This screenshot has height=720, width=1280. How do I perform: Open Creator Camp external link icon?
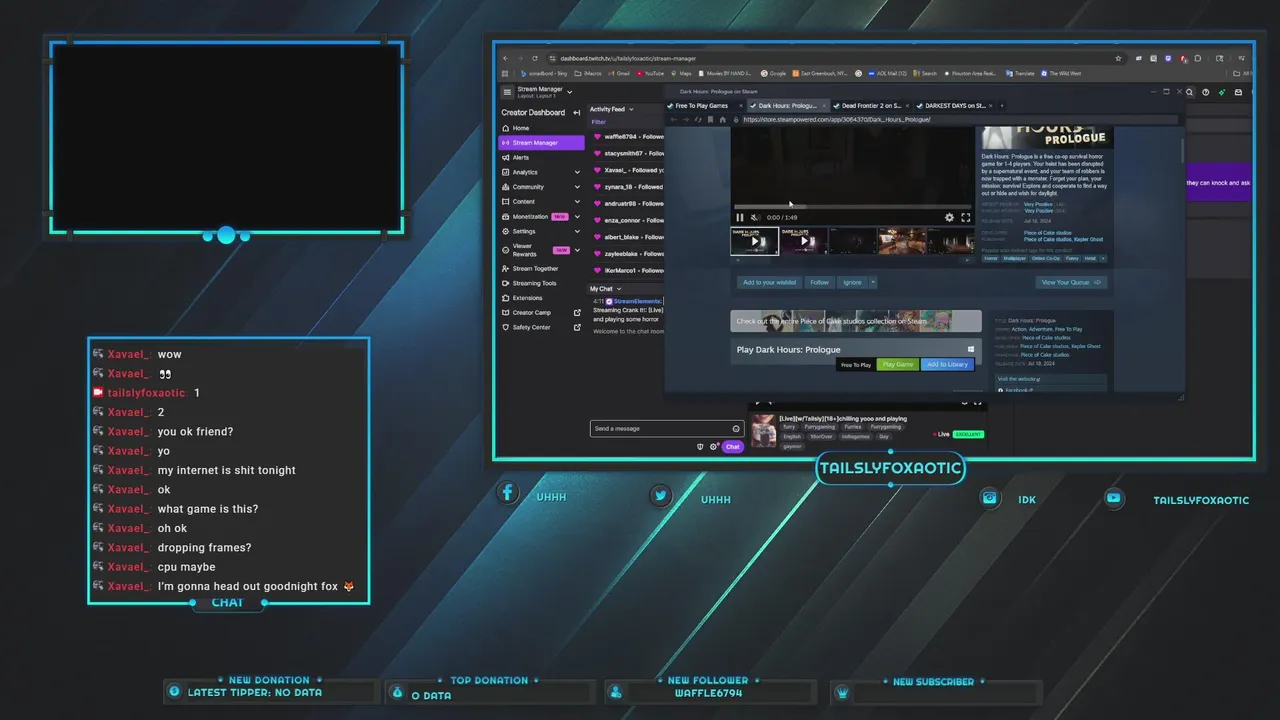click(x=577, y=312)
